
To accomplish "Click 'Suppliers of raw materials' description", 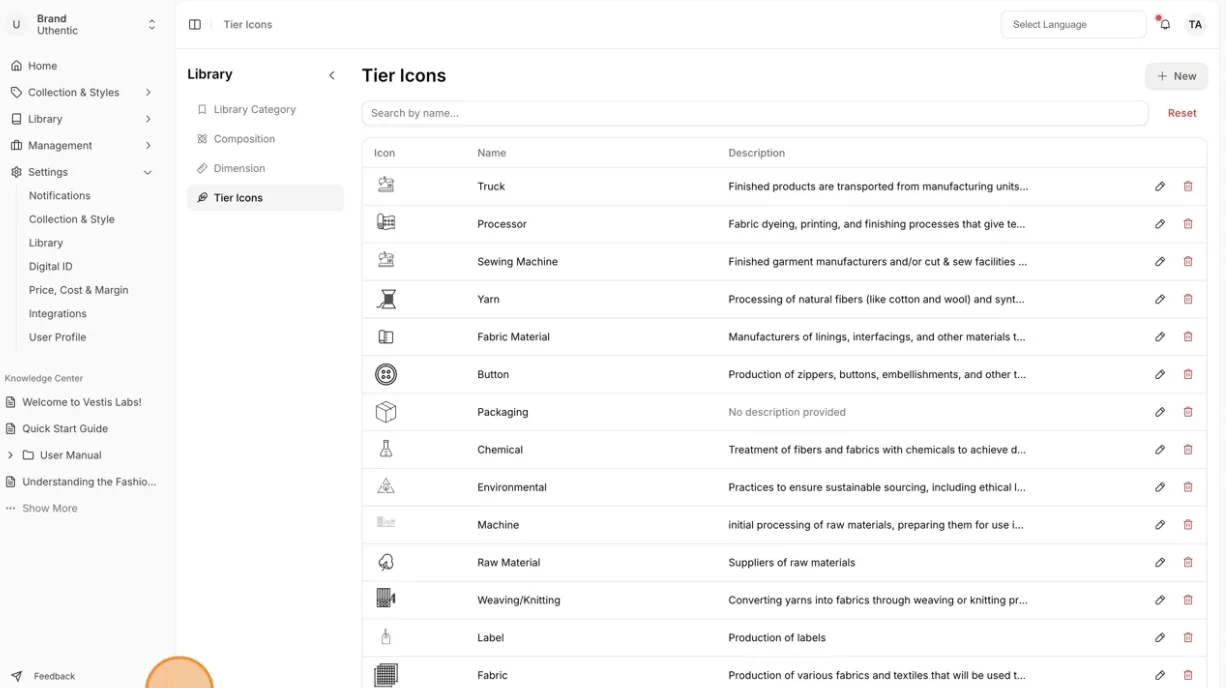I will click(x=792, y=563).
